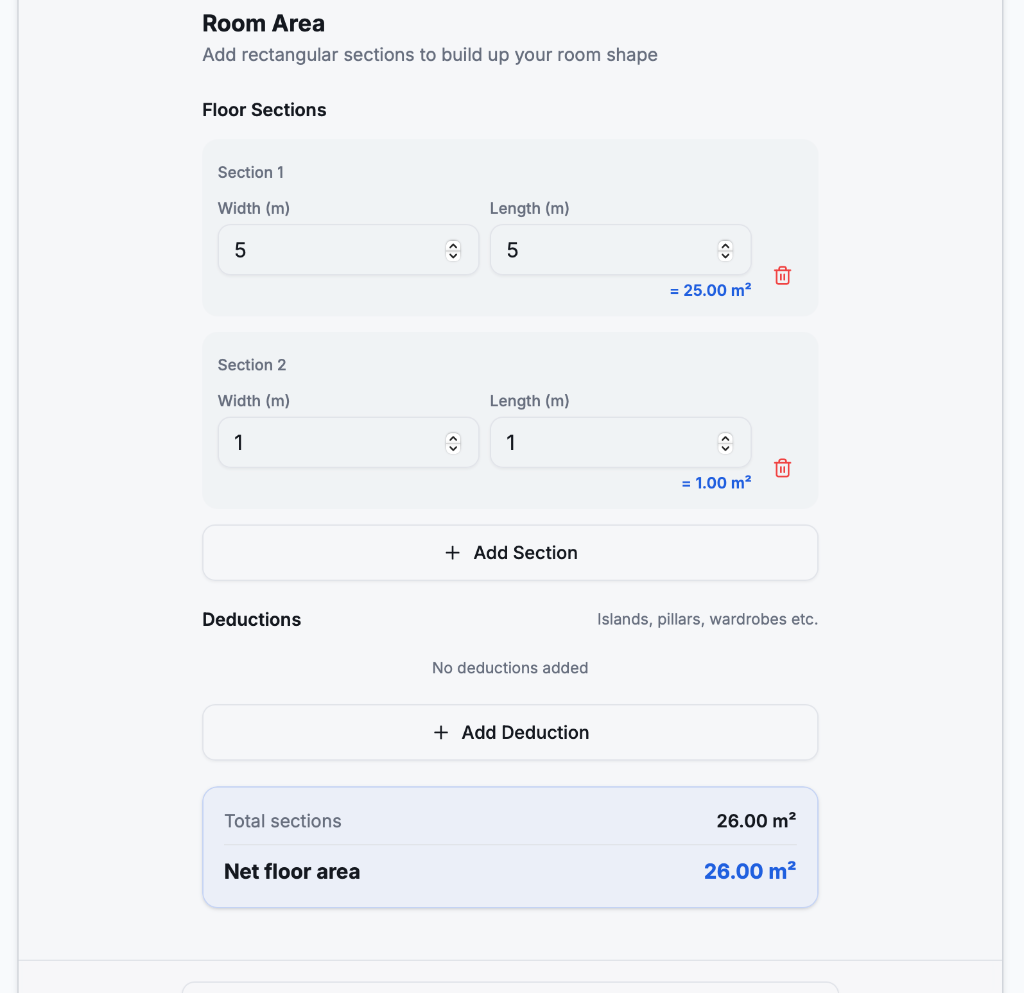Image resolution: width=1024 pixels, height=993 pixels.
Task: Increment Section 1 length stepper up arrow
Action: coord(726,245)
